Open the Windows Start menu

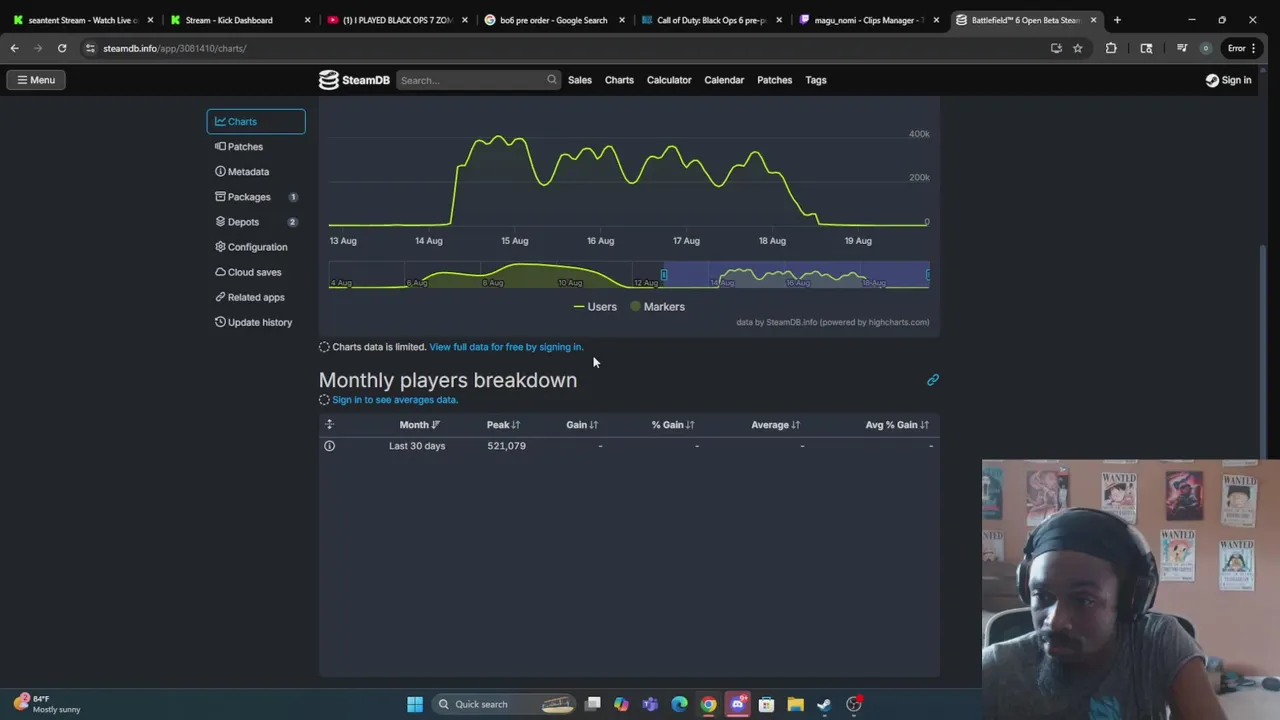coord(415,704)
